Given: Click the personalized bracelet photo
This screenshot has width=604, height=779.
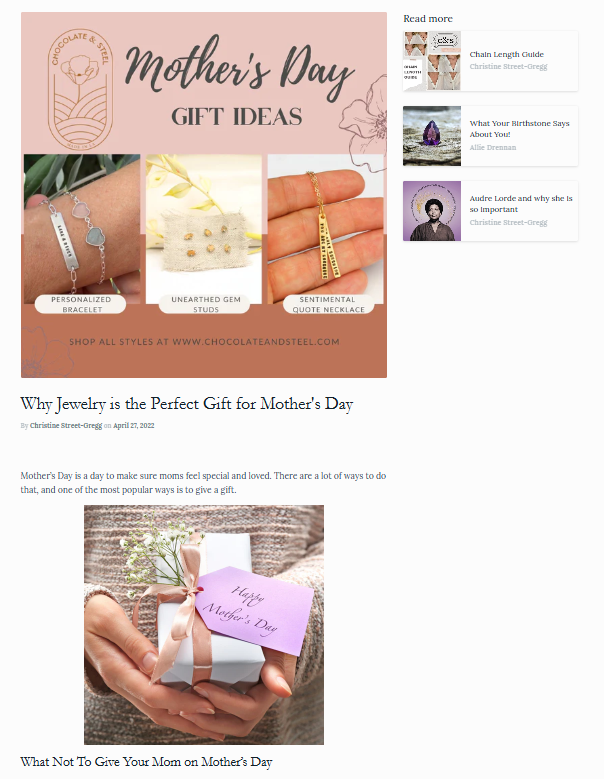Looking at the screenshot, I should click(x=82, y=229).
